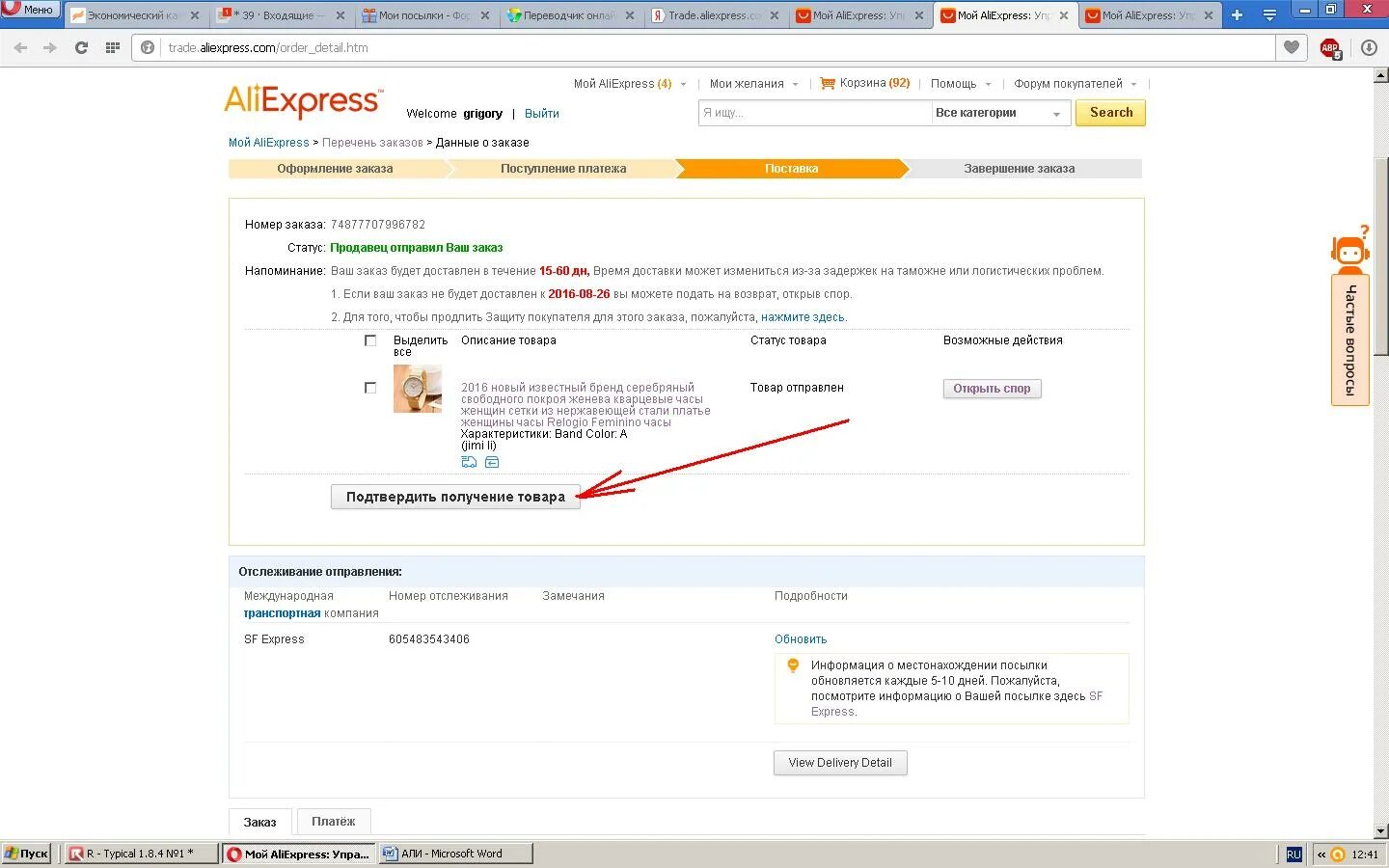This screenshot has width=1389, height=868.
Task: Expand hidden tray icons chevron
Action: (1321, 854)
